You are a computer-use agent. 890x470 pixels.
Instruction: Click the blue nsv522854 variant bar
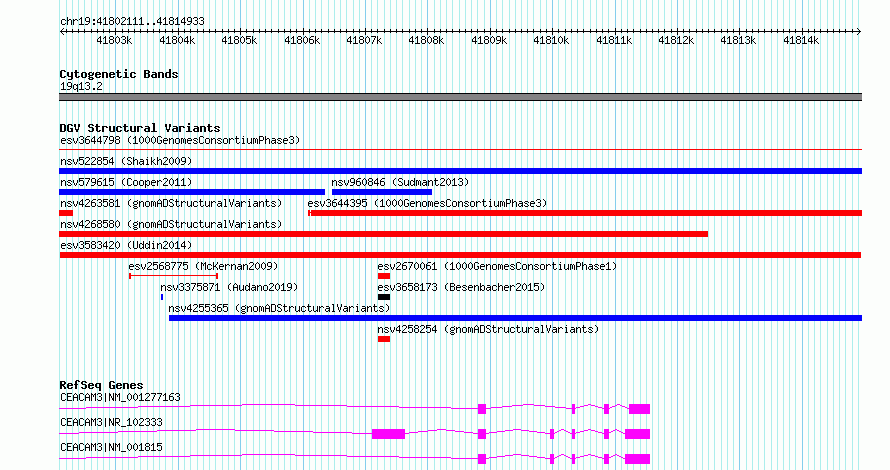coord(460,171)
